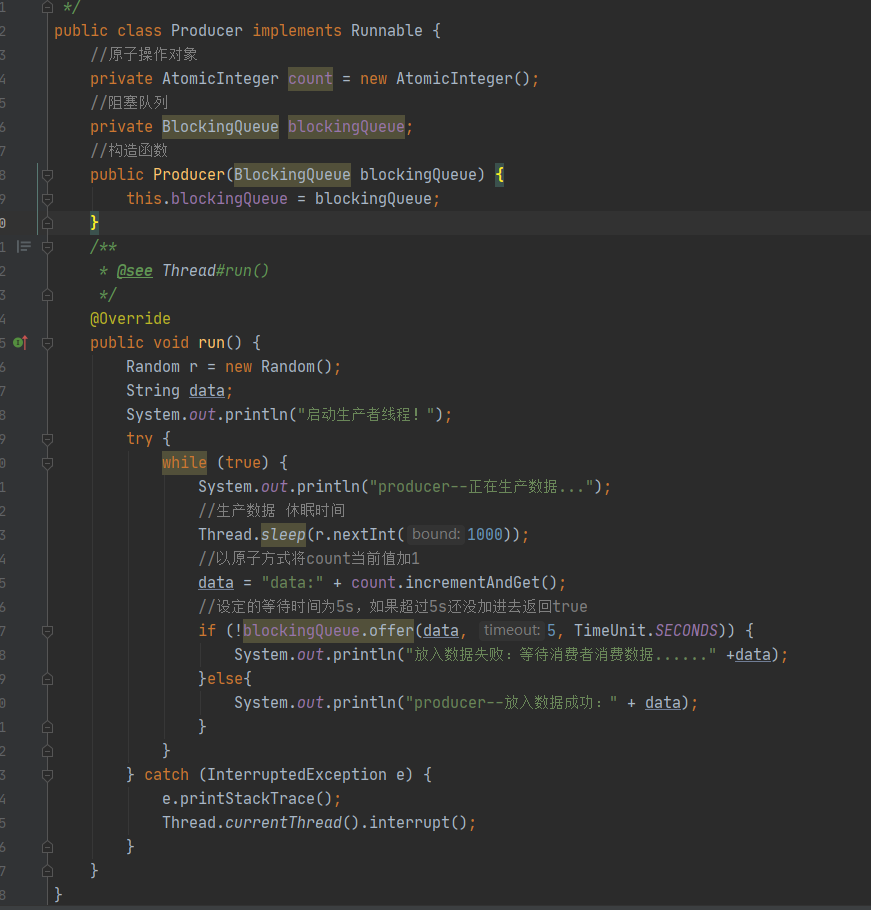Collapse the catch InterruptedException fold marker

[x=48, y=775]
